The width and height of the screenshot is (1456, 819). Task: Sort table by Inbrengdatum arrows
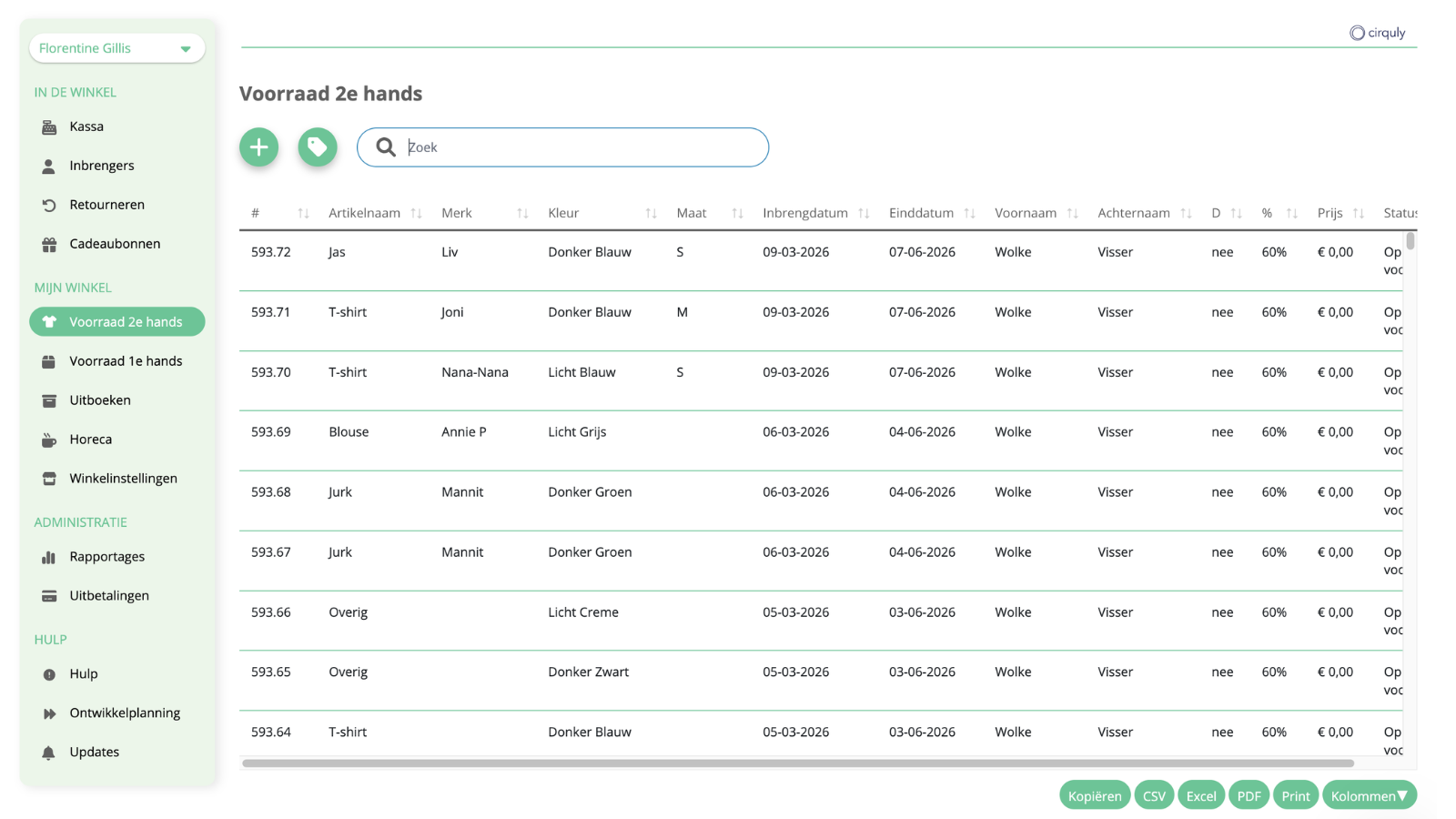click(x=864, y=213)
